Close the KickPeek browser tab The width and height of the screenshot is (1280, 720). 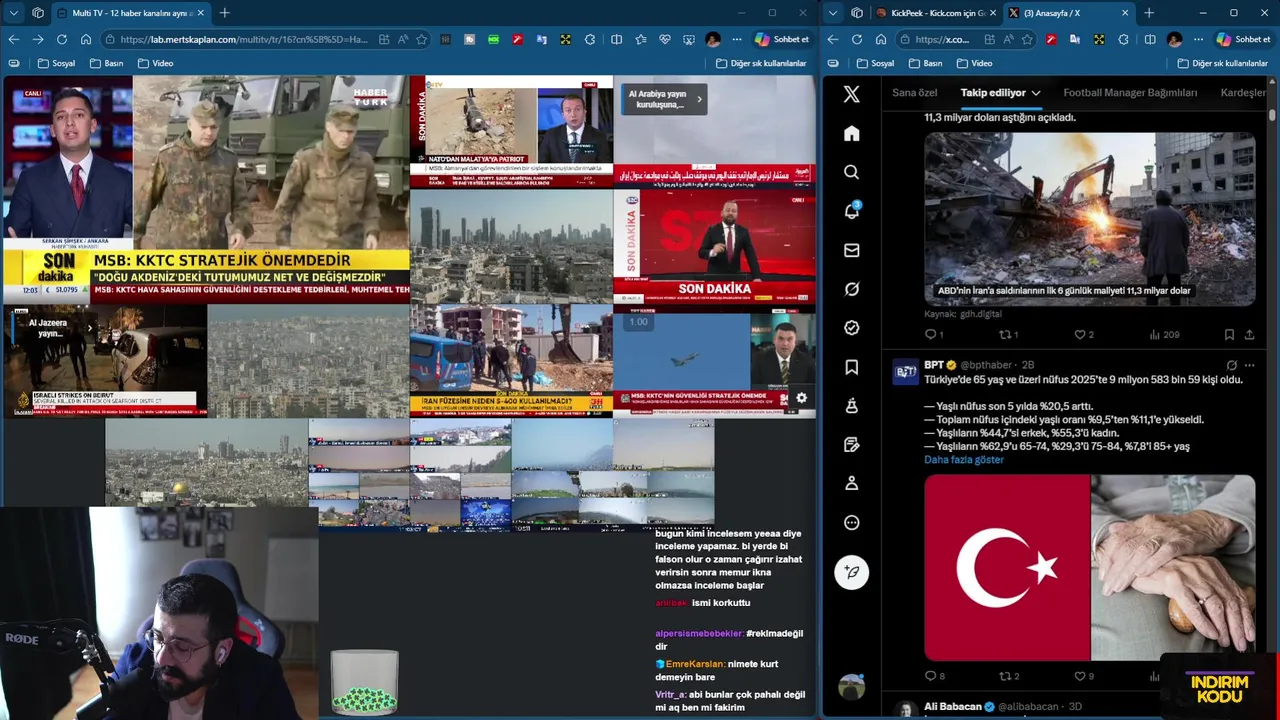[x=993, y=13]
